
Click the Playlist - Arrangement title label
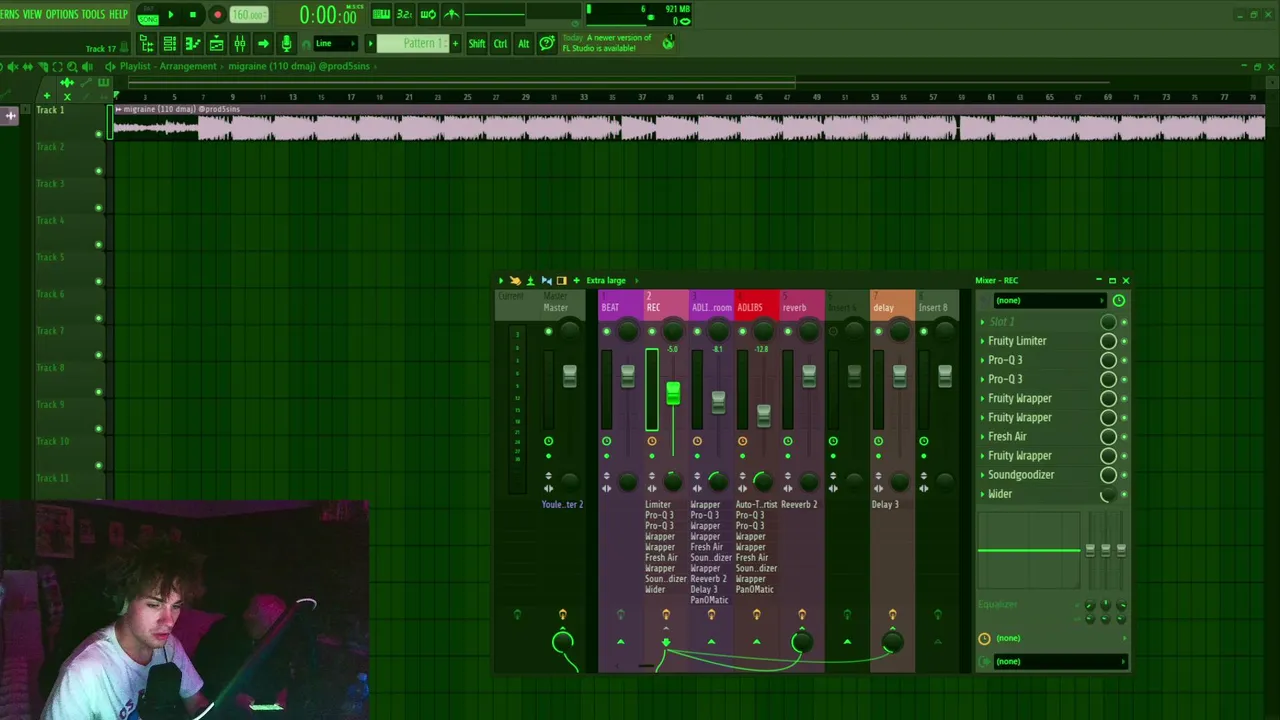coord(168,66)
